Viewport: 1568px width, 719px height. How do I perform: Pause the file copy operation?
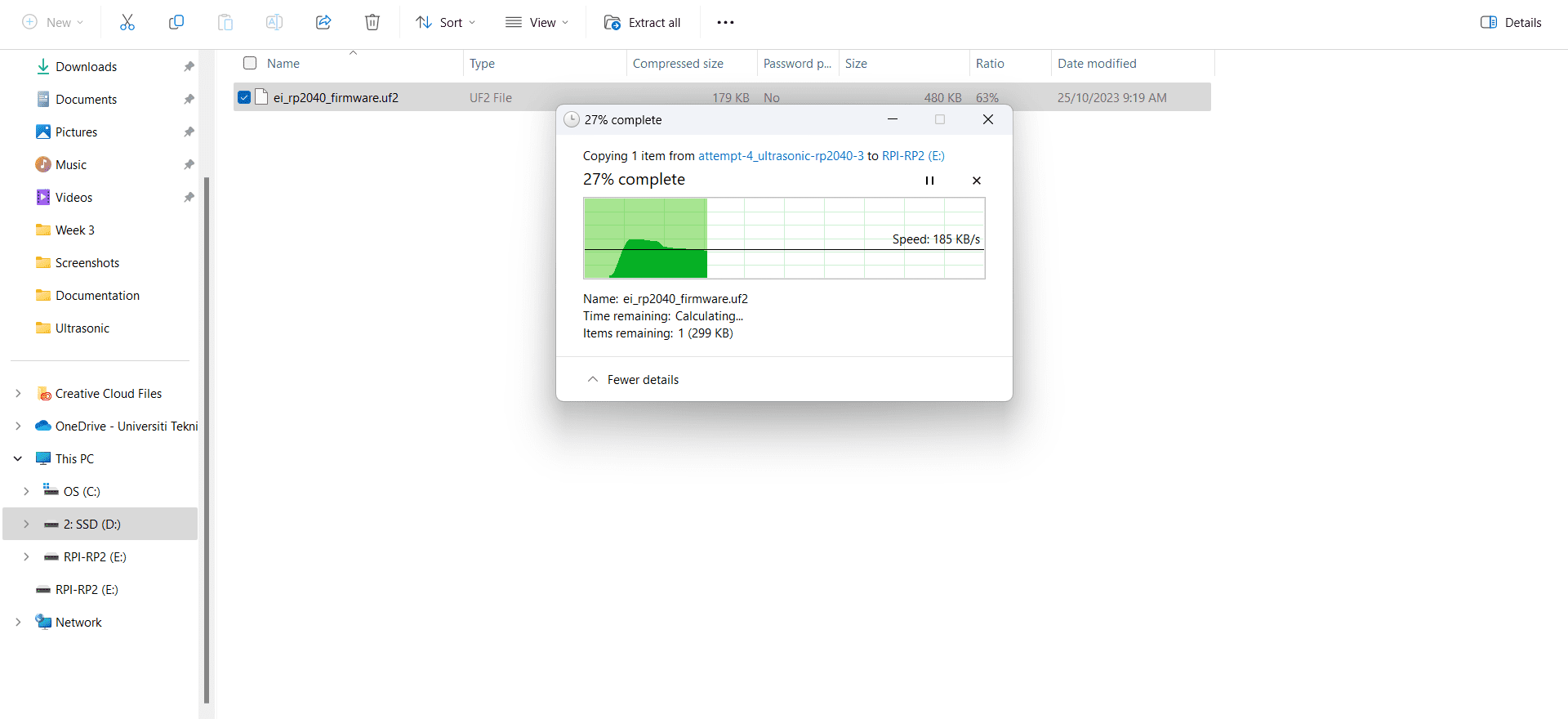(929, 181)
